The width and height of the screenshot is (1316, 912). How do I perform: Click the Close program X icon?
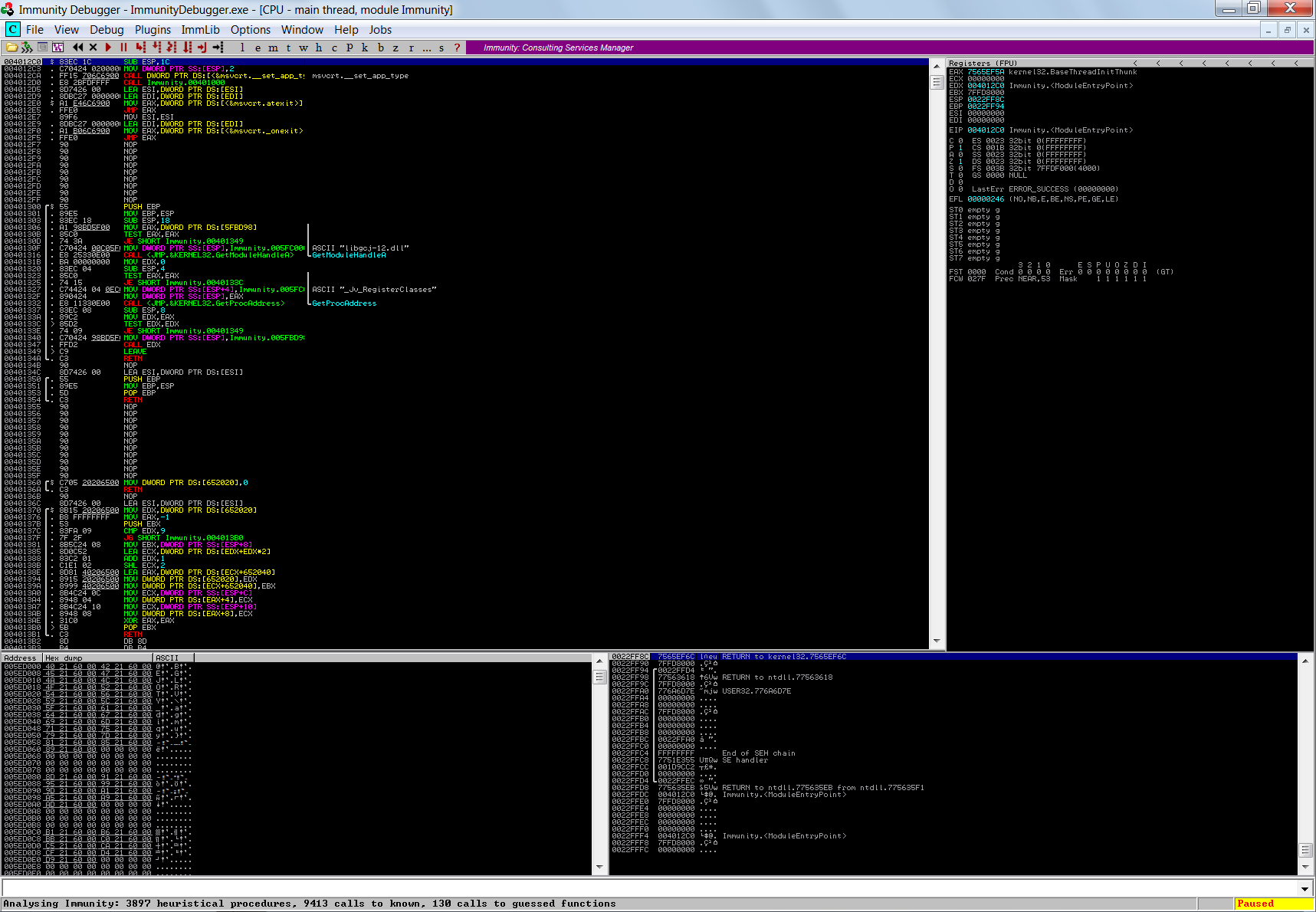point(93,48)
